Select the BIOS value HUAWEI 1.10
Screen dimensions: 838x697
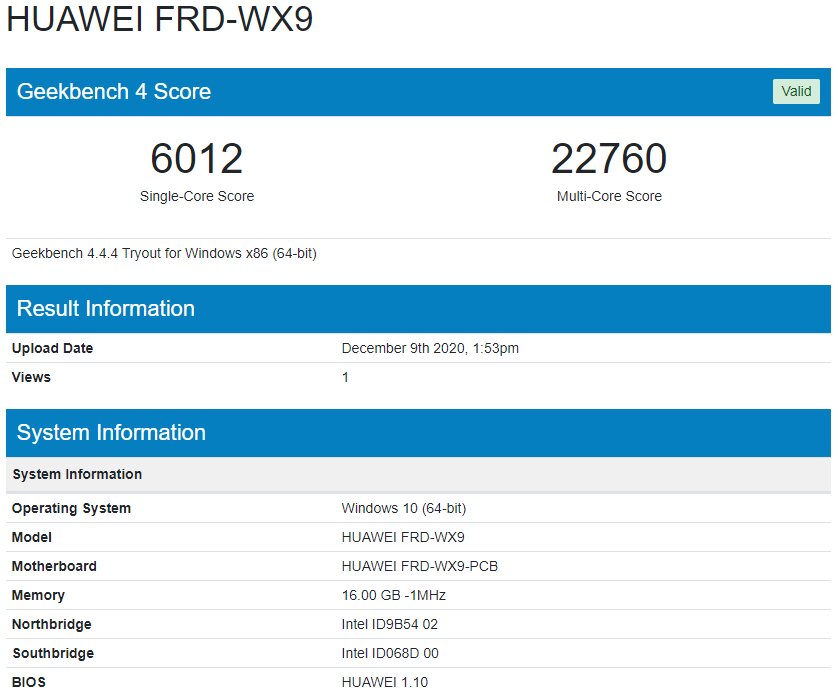[x=385, y=682]
